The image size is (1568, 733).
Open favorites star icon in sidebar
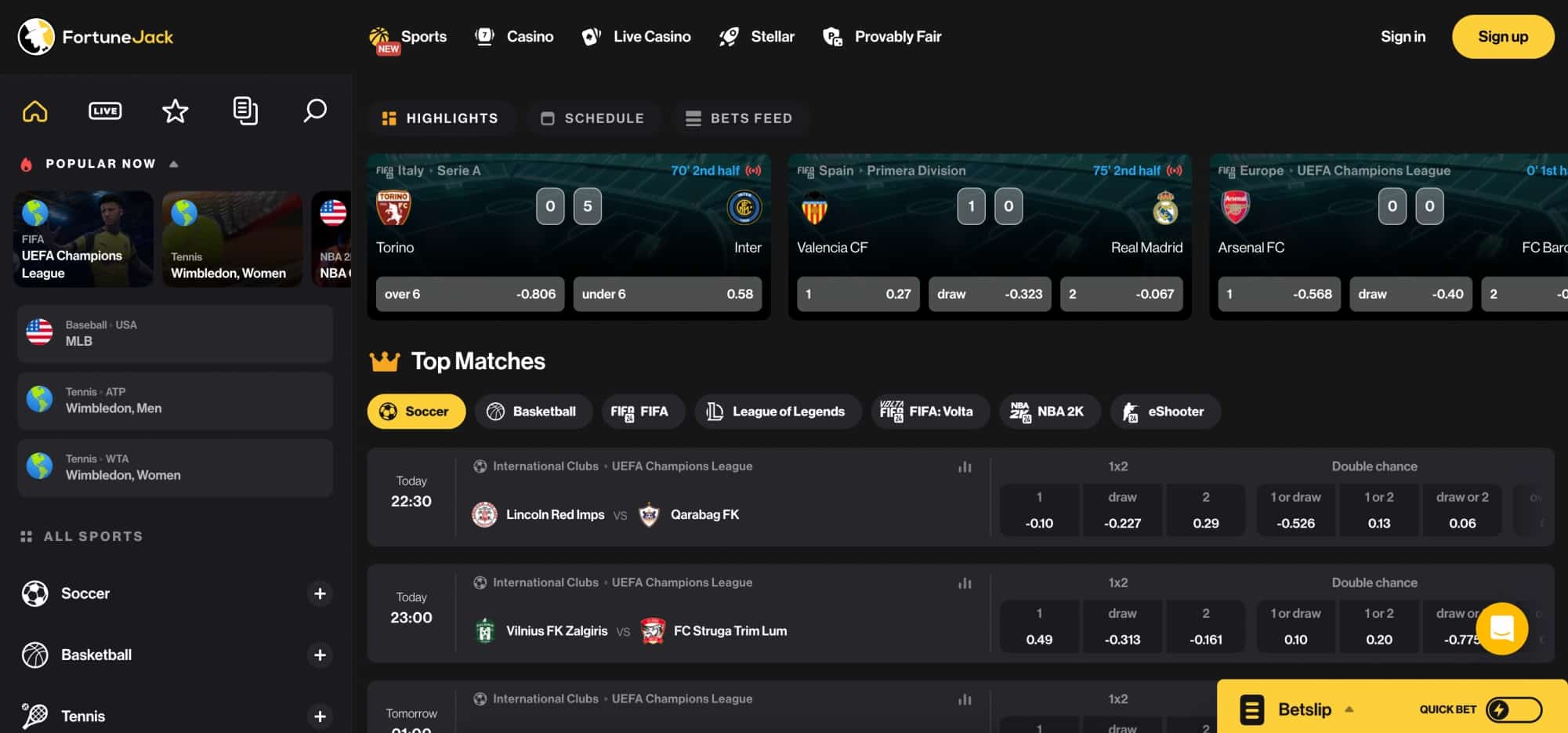(x=175, y=111)
